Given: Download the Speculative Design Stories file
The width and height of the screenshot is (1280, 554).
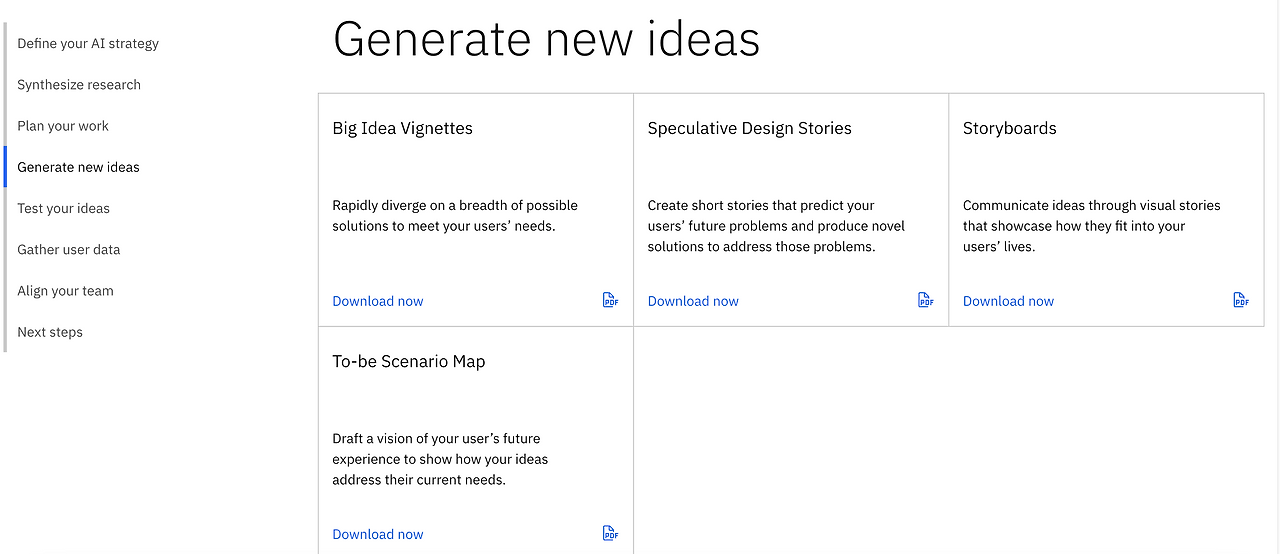Looking at the screenshot, I should point(693,301).
